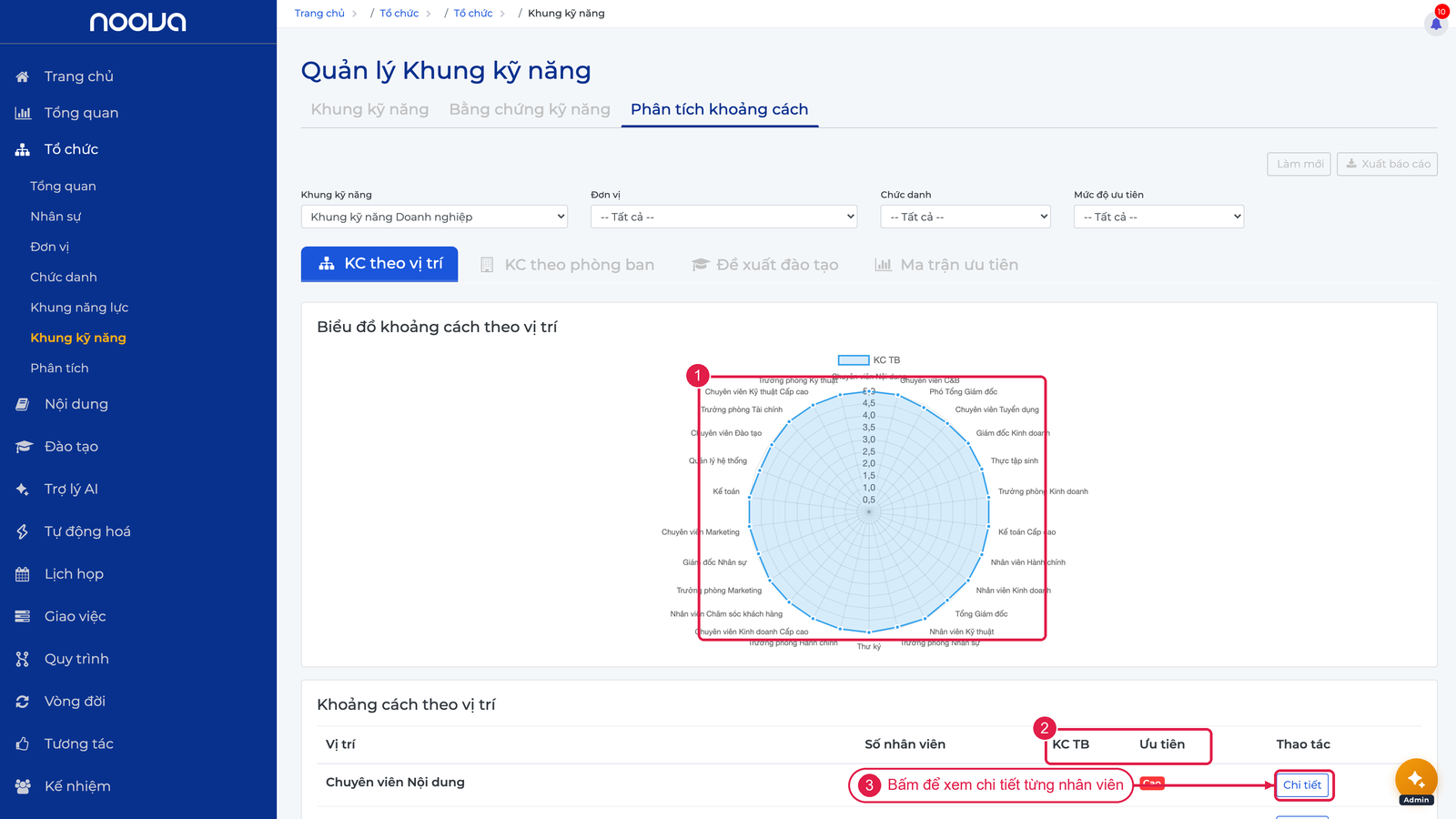Click the Đào tạo graduation cap icon
Image resolution: width=1456 pixels, height=819 pixels.
pos(23,447)
